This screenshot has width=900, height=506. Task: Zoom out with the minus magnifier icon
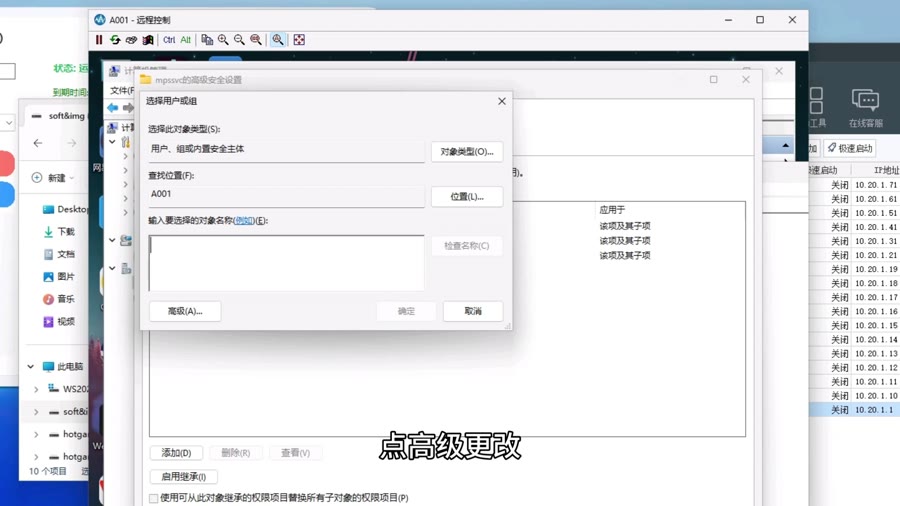click(x=239, y=40)
